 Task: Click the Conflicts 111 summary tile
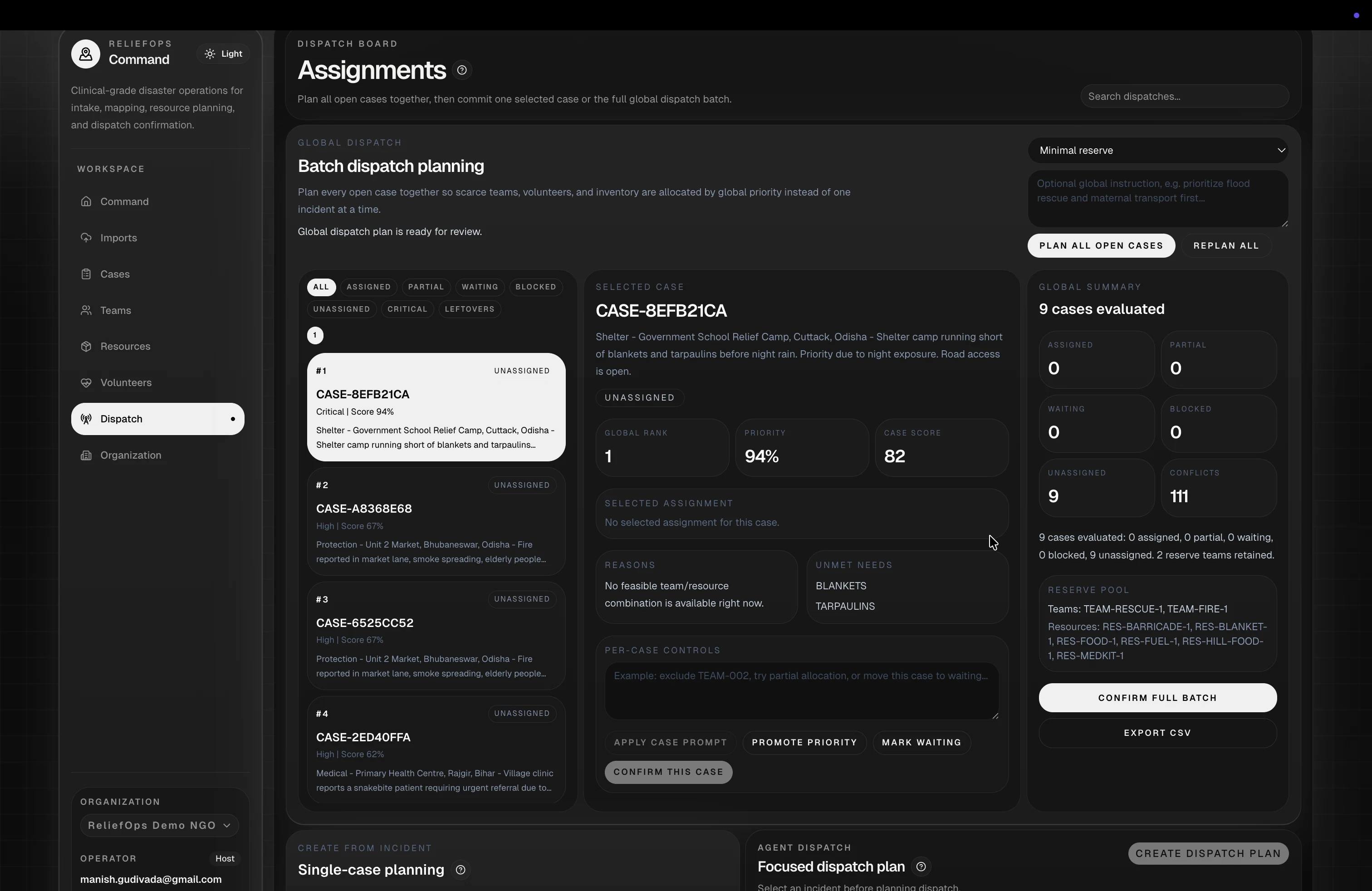coord(1219,488)
